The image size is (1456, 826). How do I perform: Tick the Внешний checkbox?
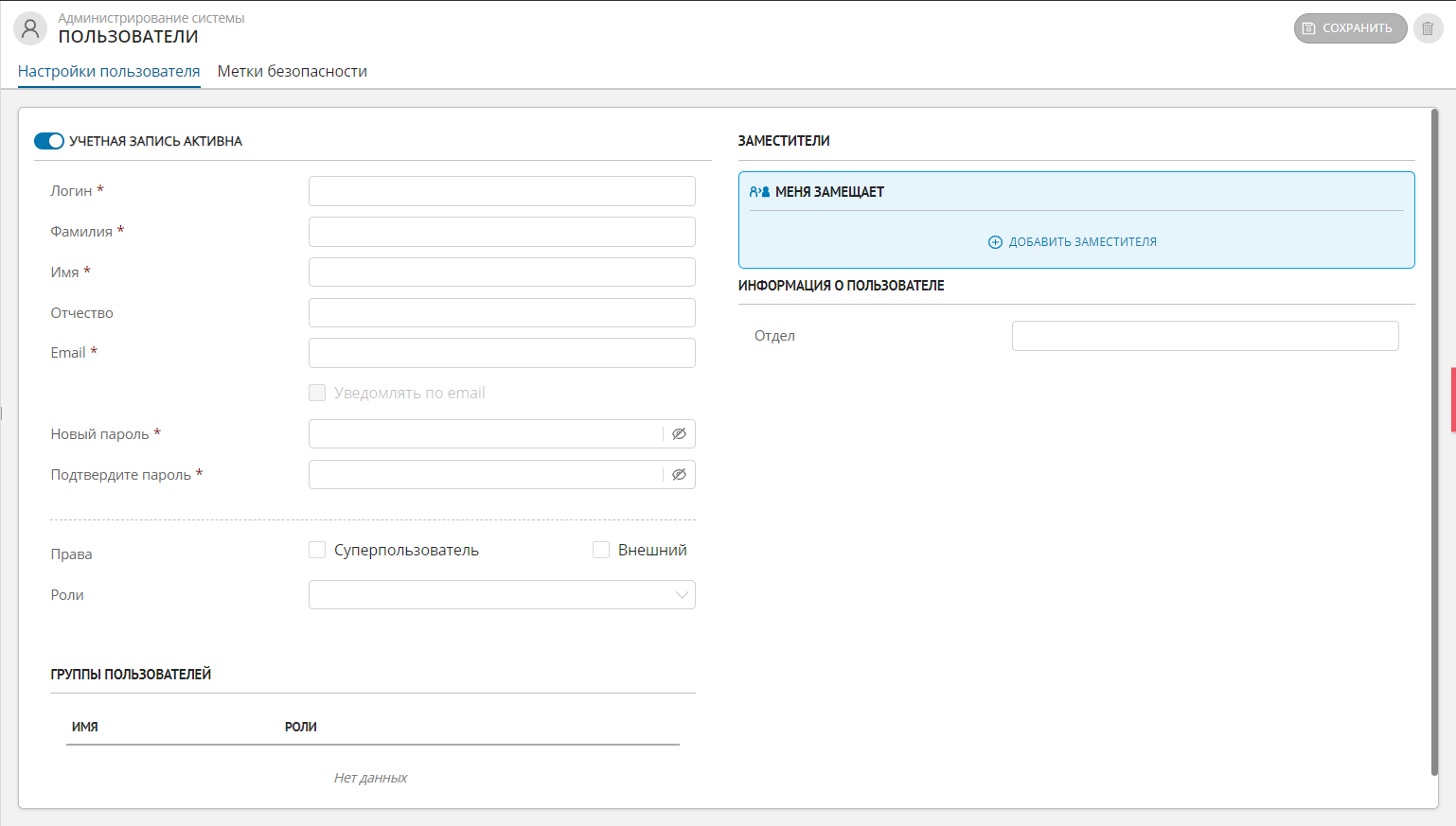[601, 550]
